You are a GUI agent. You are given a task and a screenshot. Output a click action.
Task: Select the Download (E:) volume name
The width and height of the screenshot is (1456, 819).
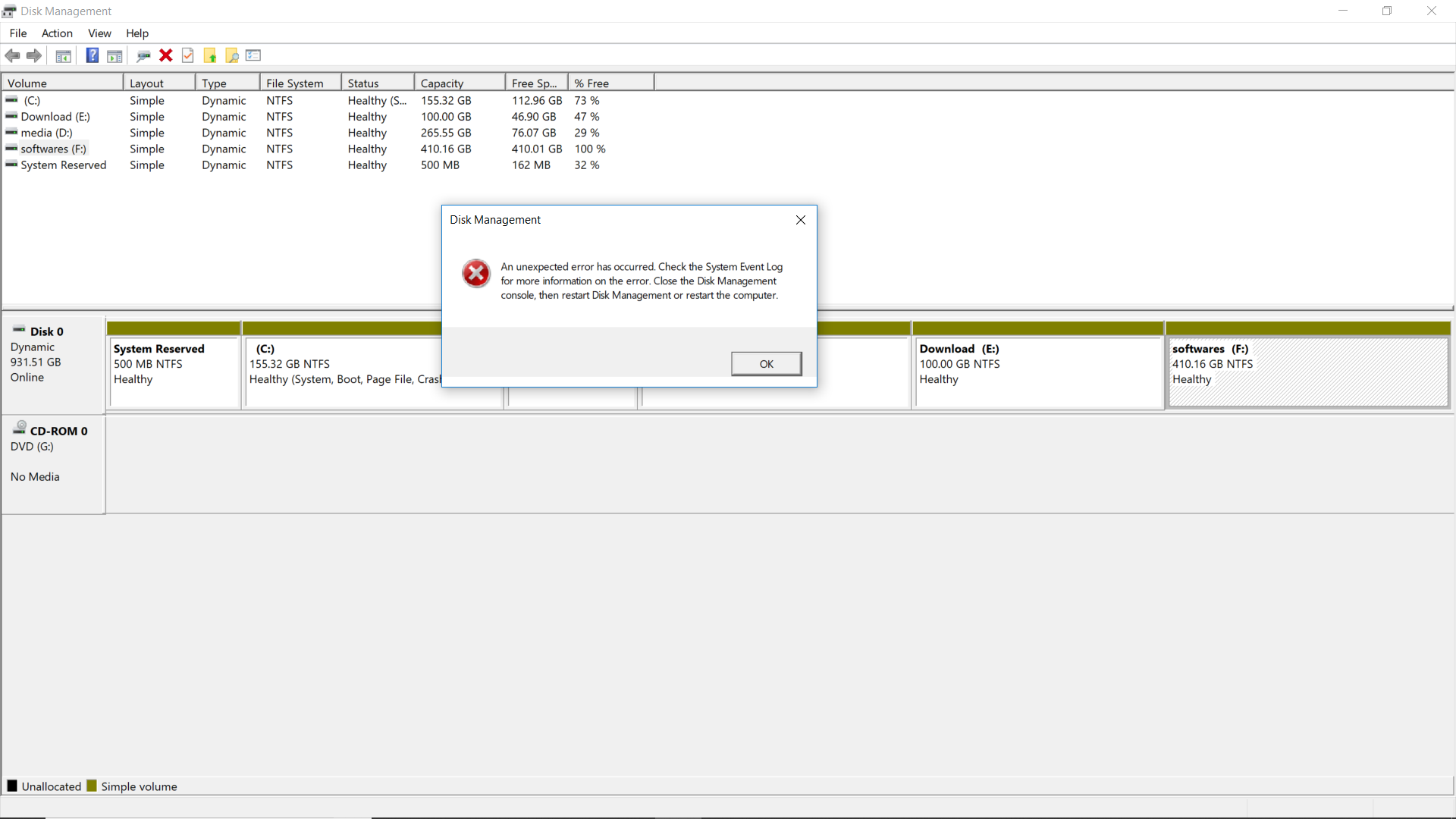pos(55,116)
